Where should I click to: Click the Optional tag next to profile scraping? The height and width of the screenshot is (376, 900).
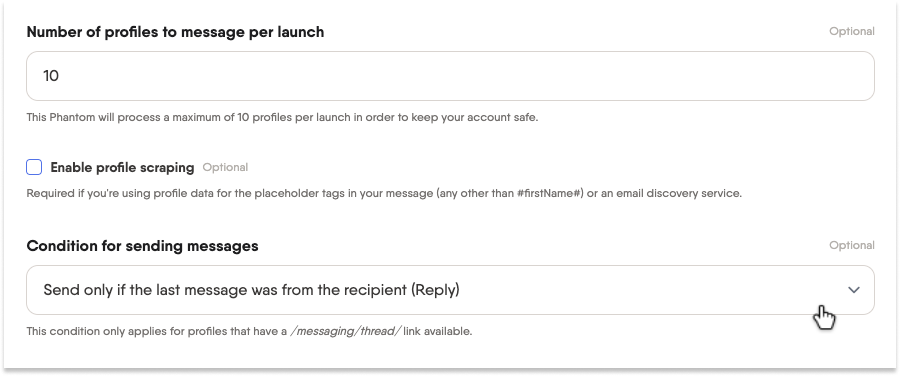tap(225, 168)
